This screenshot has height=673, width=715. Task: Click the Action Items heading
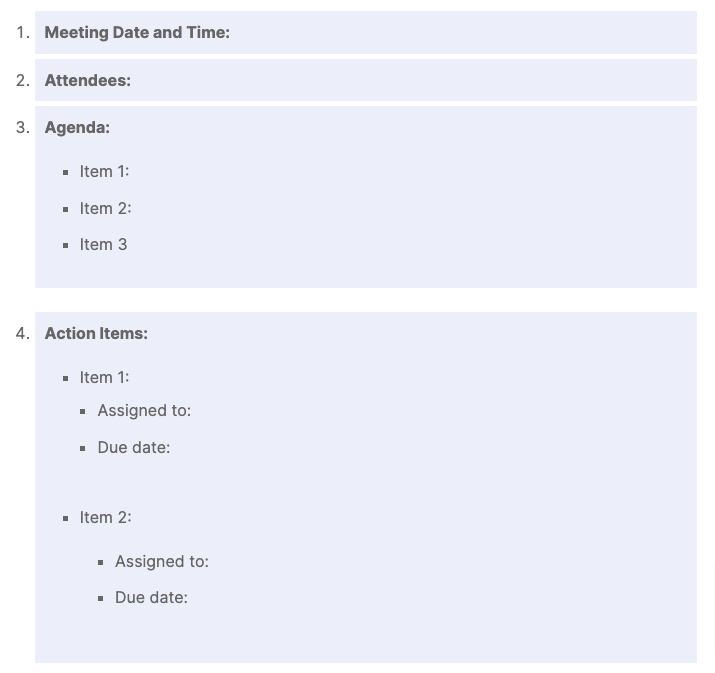click(96, 333)
